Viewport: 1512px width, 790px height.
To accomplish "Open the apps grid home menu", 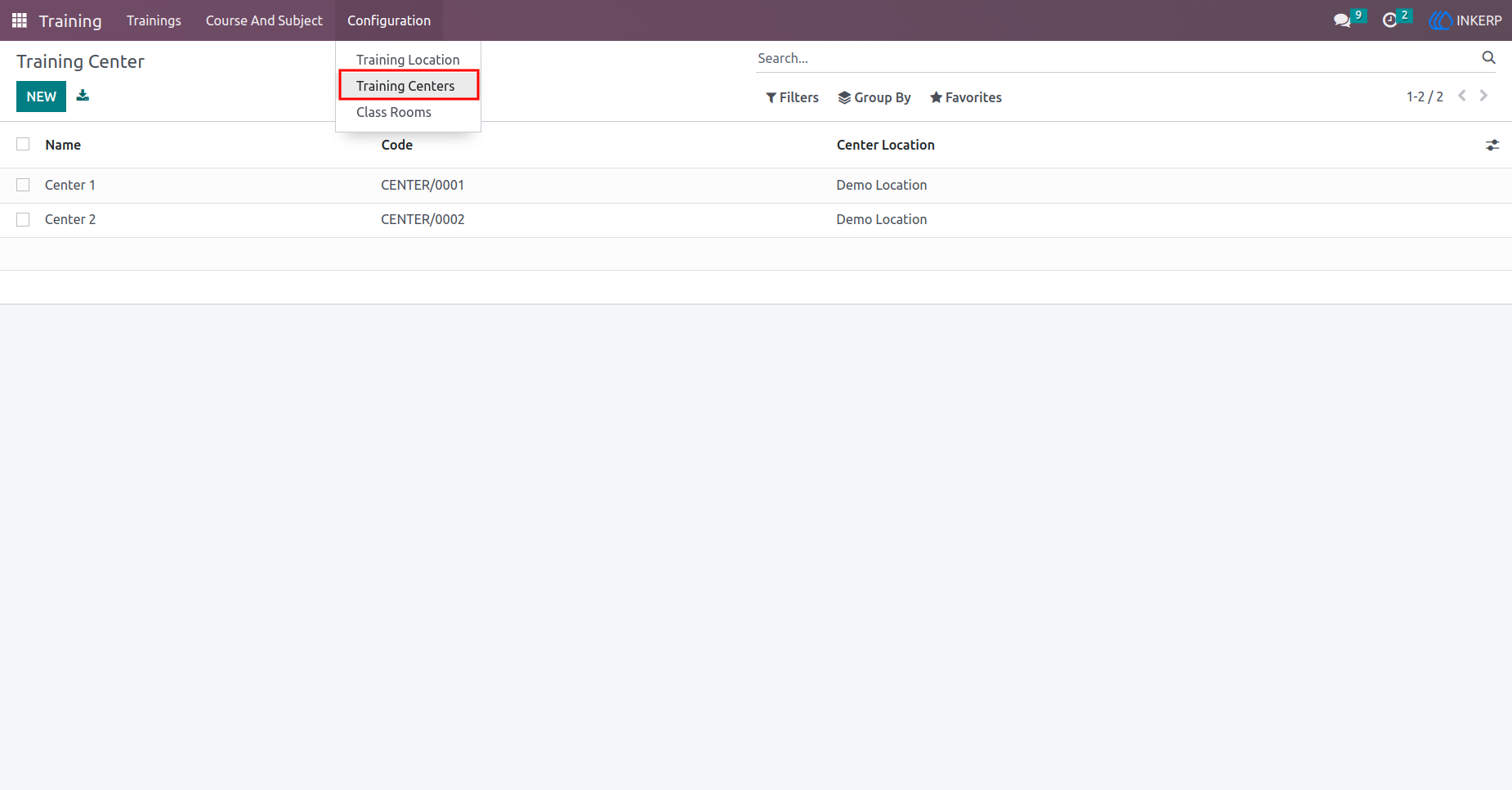I will click(20, 20).
